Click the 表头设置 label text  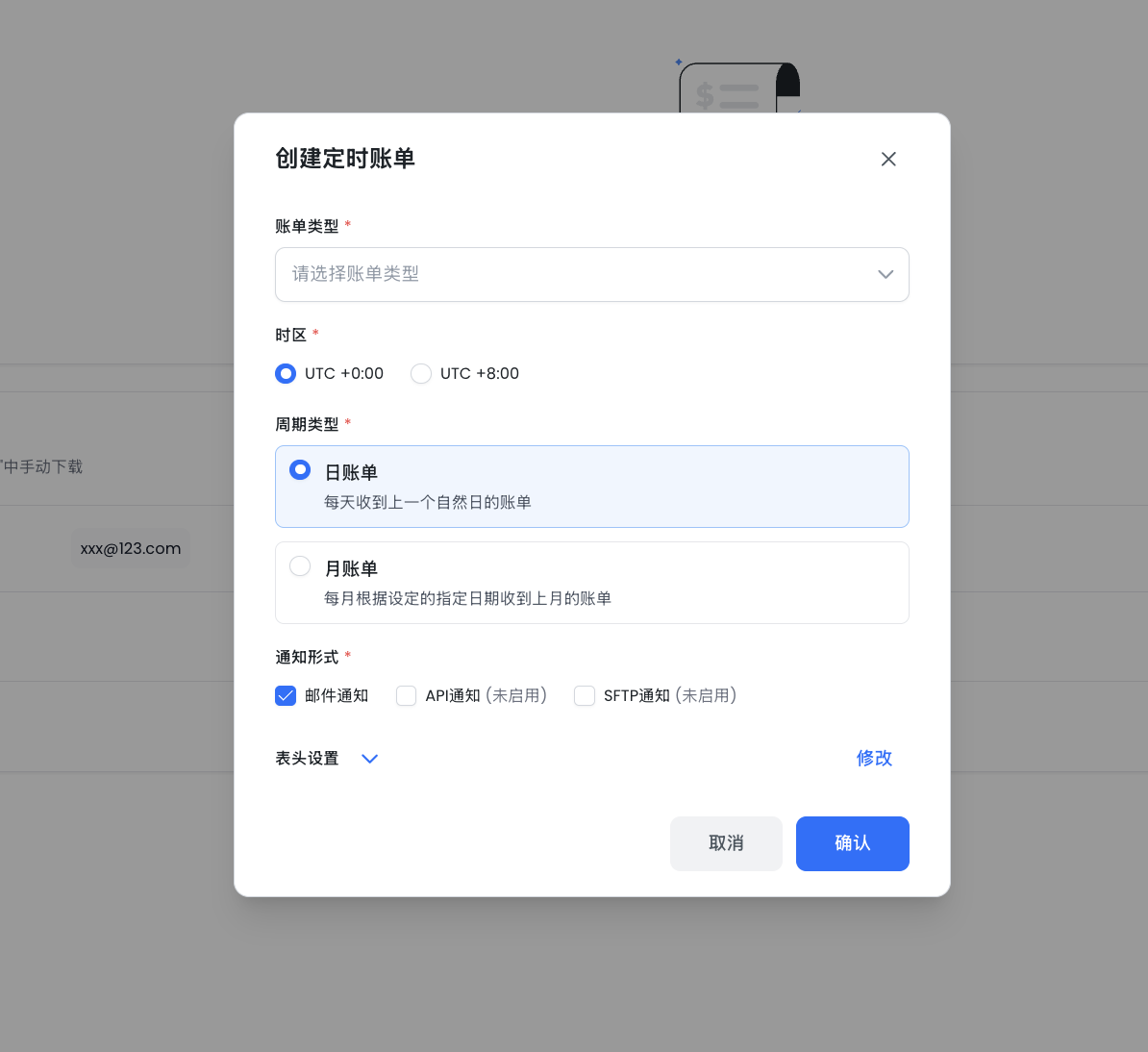click(307, 759)
